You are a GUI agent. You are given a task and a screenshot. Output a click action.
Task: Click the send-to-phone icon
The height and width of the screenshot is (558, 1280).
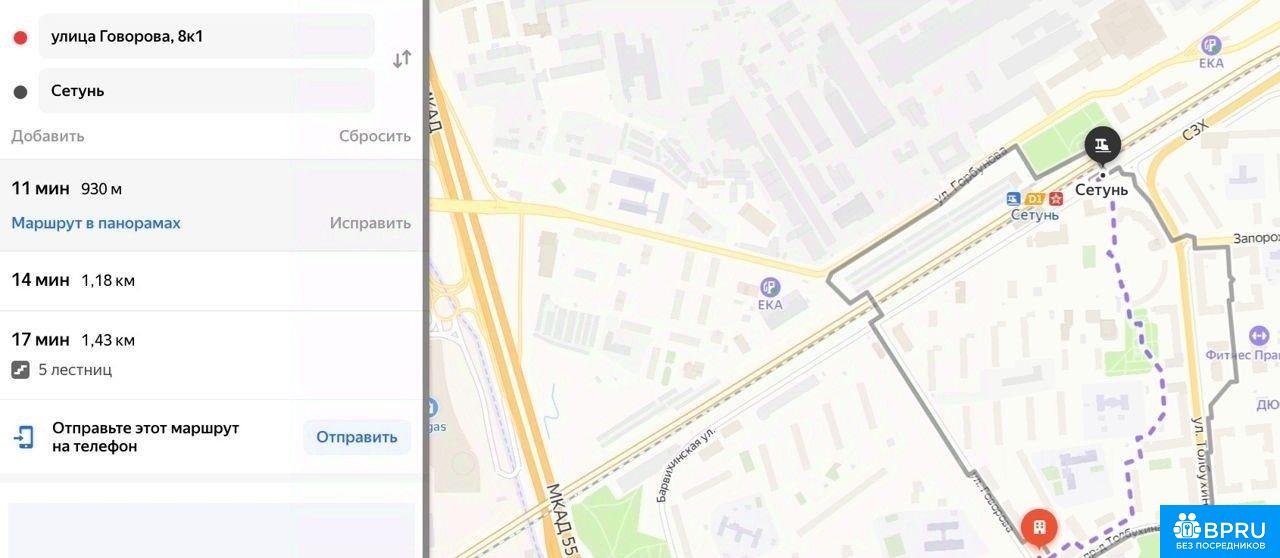[x=24, y=437]
